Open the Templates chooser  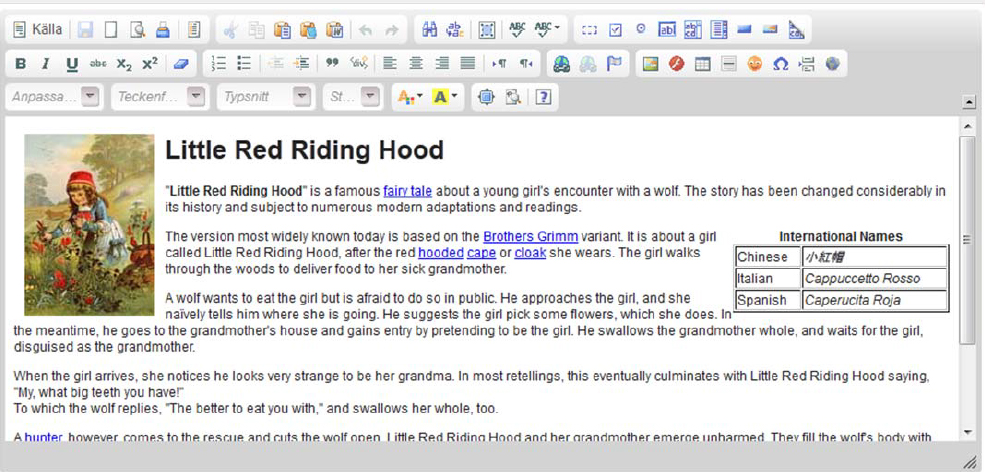click(x=194, y=30)
